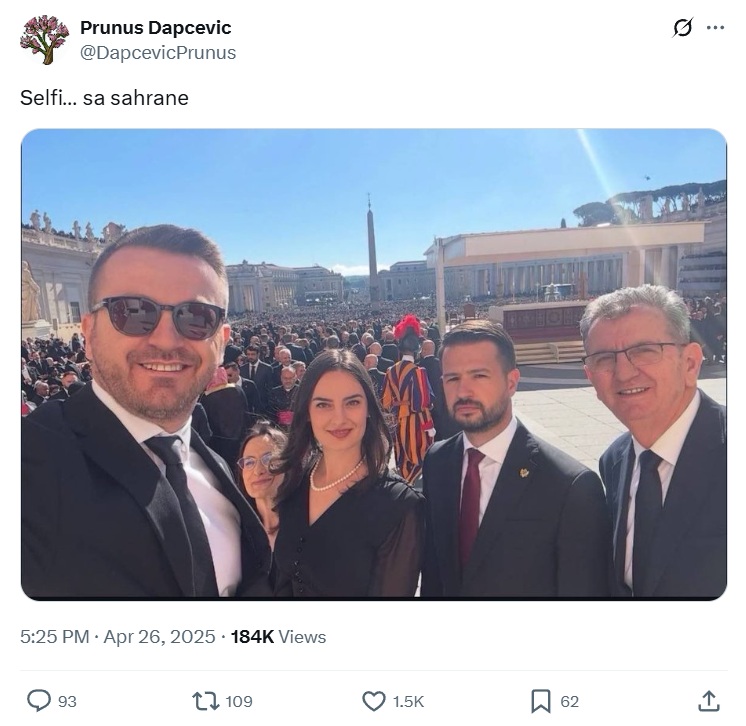Click the 93 replies count

[67, 701]
